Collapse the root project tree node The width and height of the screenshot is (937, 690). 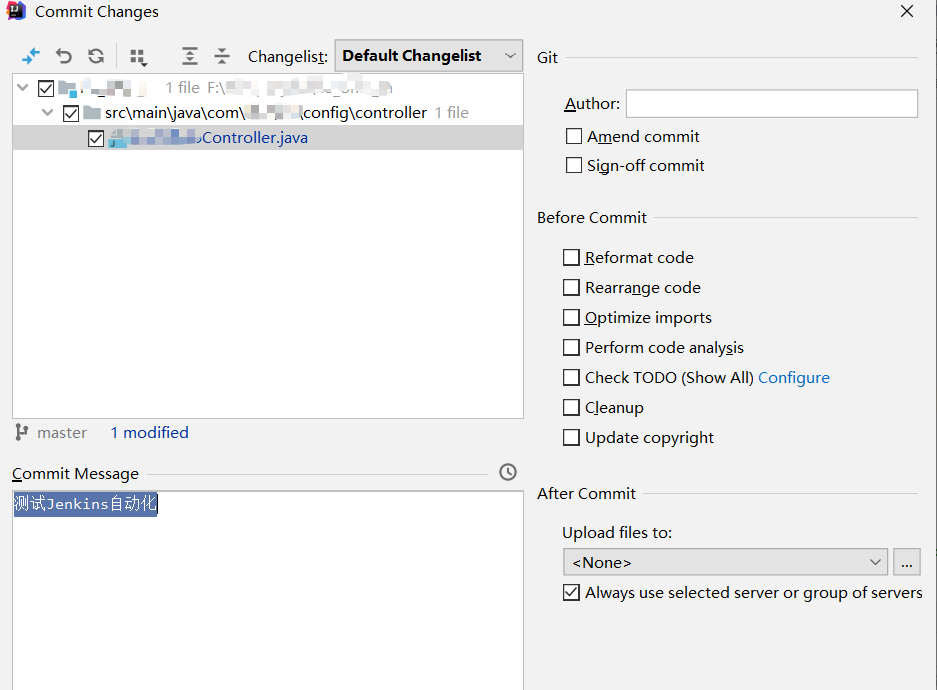point(23,88)
